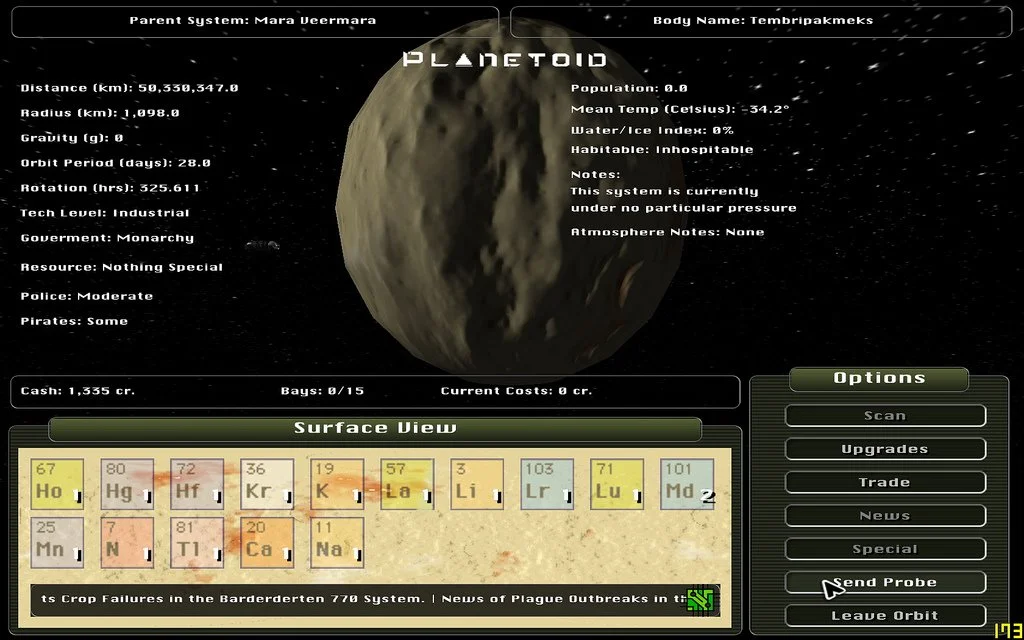Pick the Lithium (Li) element tile
The image size is (1024, 640).
coord(477,484)
